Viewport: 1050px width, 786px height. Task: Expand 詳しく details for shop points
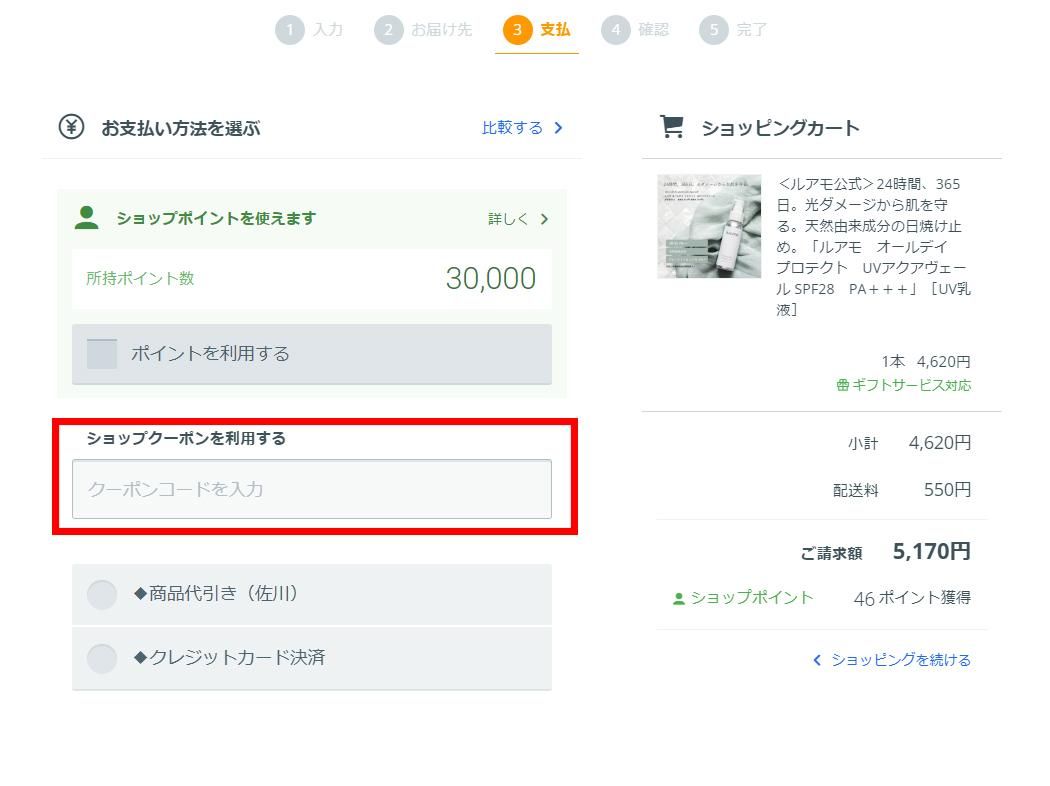(544, 219)
